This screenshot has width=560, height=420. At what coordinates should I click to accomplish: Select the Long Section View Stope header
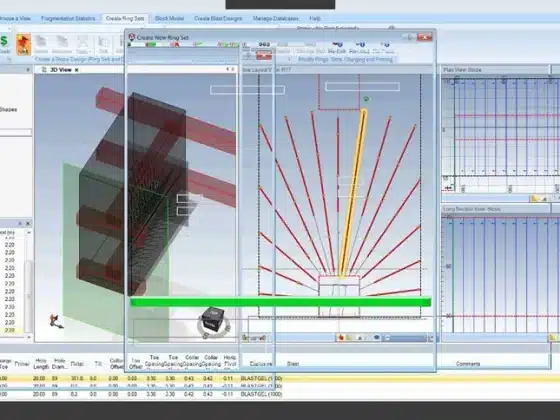click(495, 209)
